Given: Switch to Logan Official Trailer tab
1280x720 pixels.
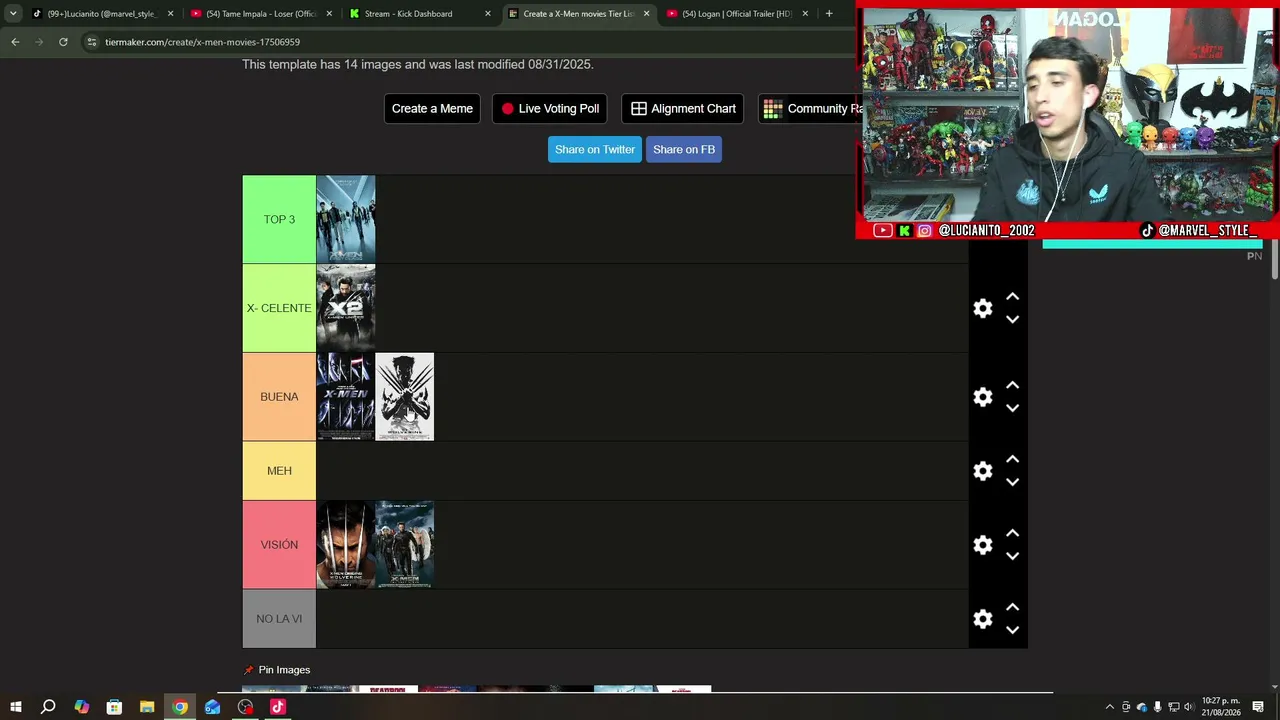Looking at the screenshot, I should pyautogui.click(x=737, y=14).
